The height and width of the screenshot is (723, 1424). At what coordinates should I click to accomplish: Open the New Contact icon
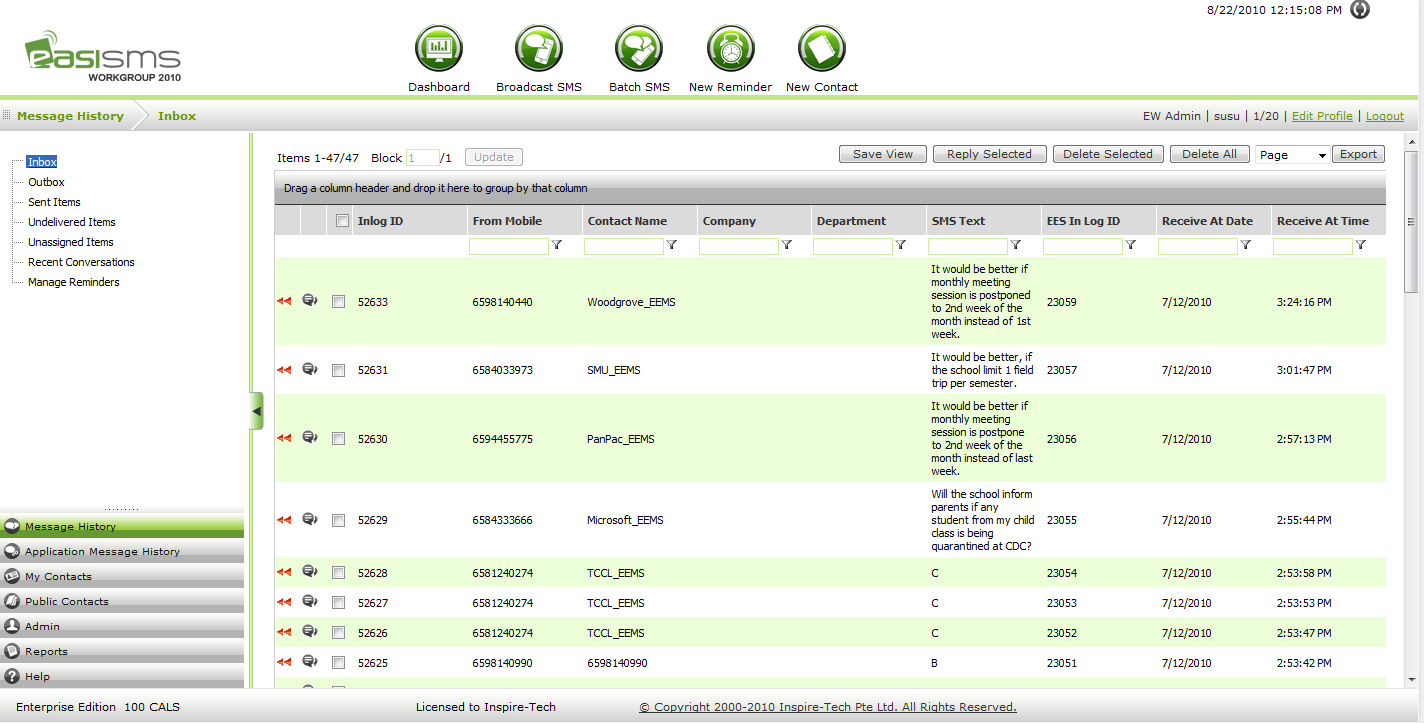point(822,49)
